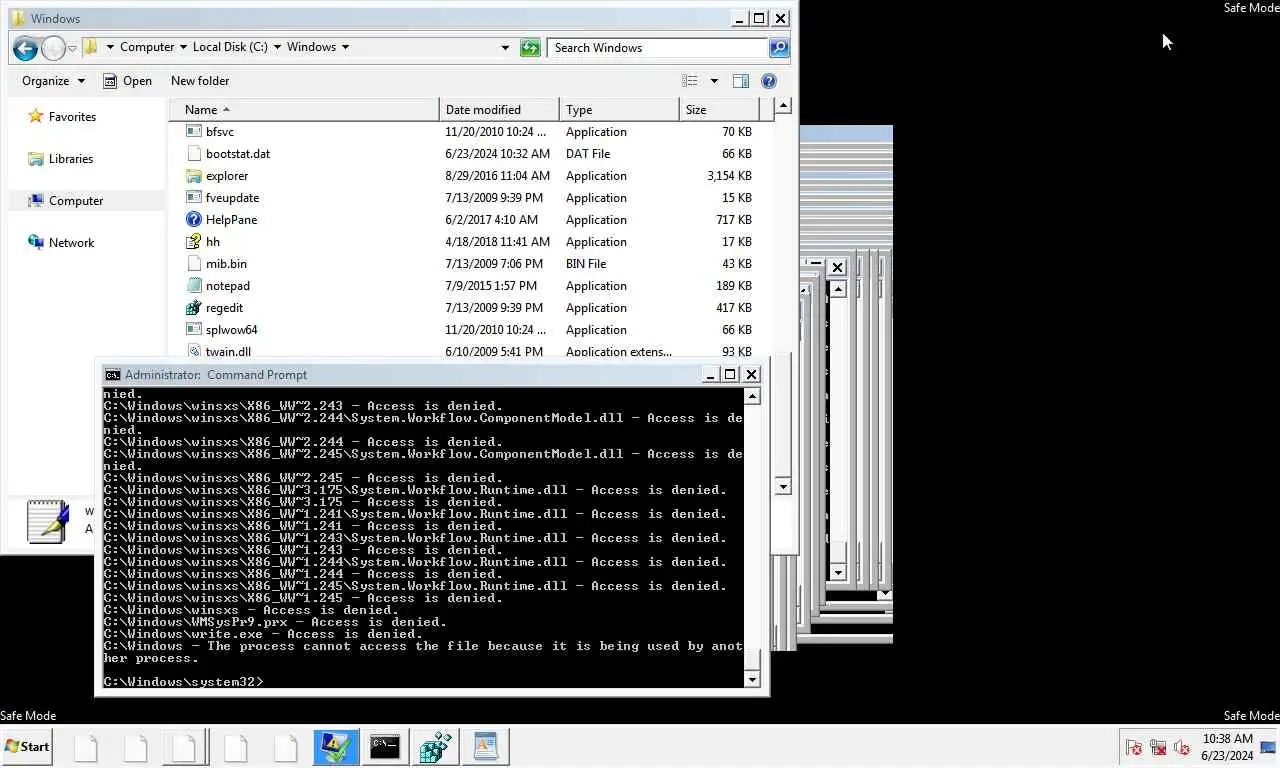
Task: Select the hh application icon
Action: [x=194, y=241]
